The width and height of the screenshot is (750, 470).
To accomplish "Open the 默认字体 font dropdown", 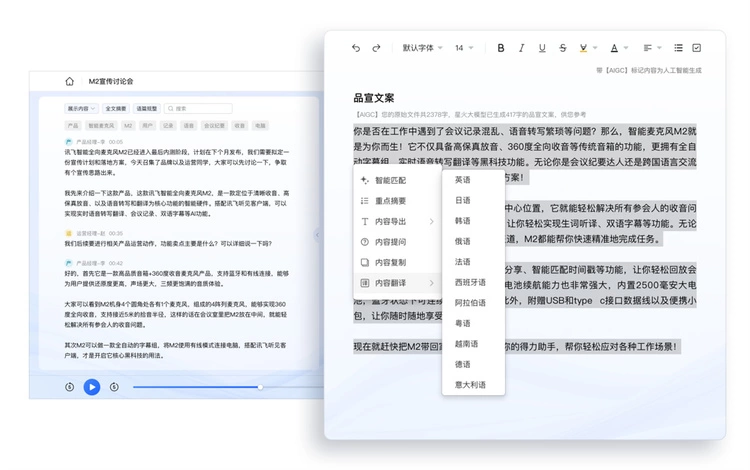I will coord(422,48).
